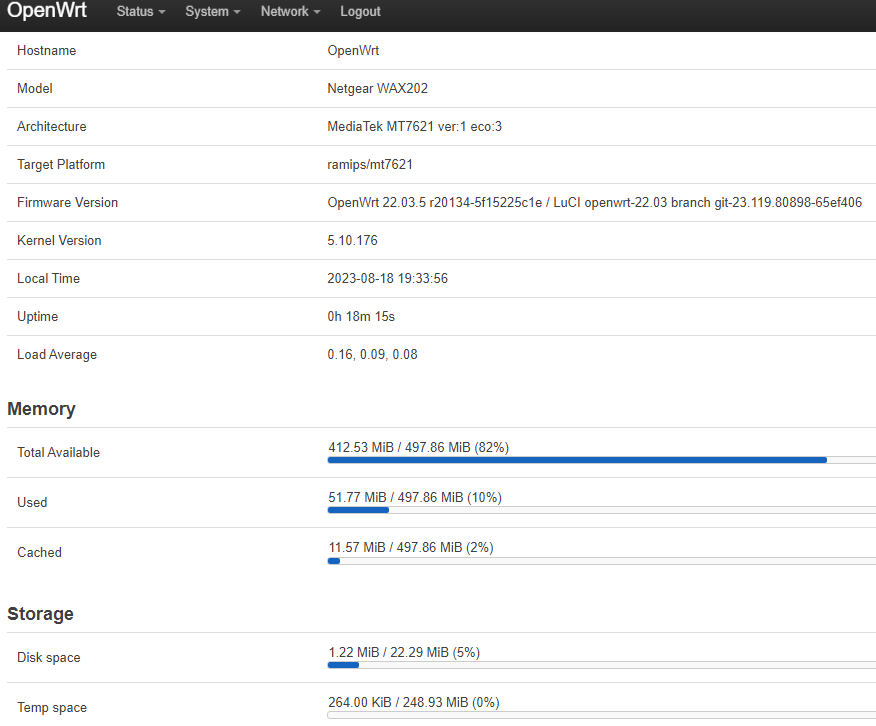Expand the Network dropdown menu

[291, 11]
